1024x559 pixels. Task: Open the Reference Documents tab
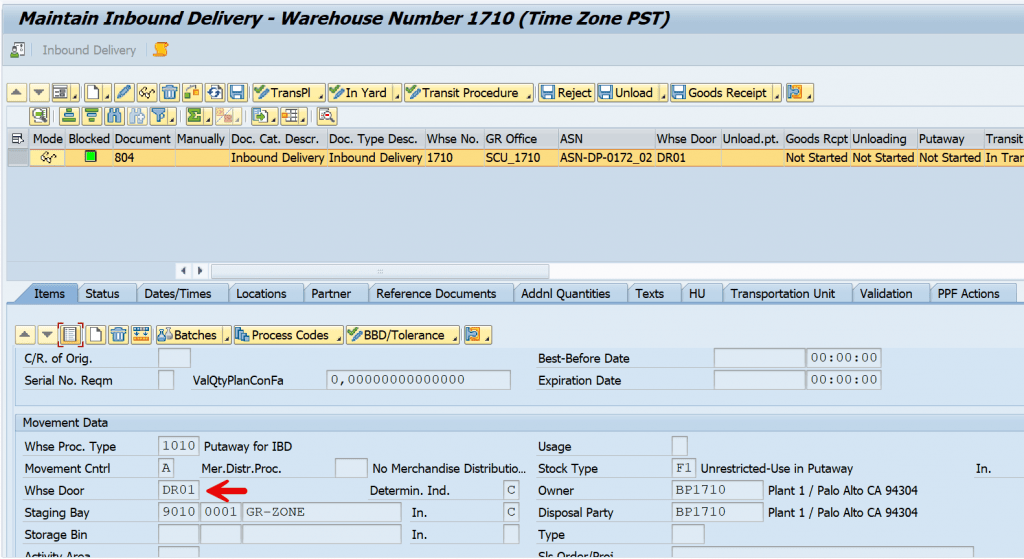(x=436, y=294)
